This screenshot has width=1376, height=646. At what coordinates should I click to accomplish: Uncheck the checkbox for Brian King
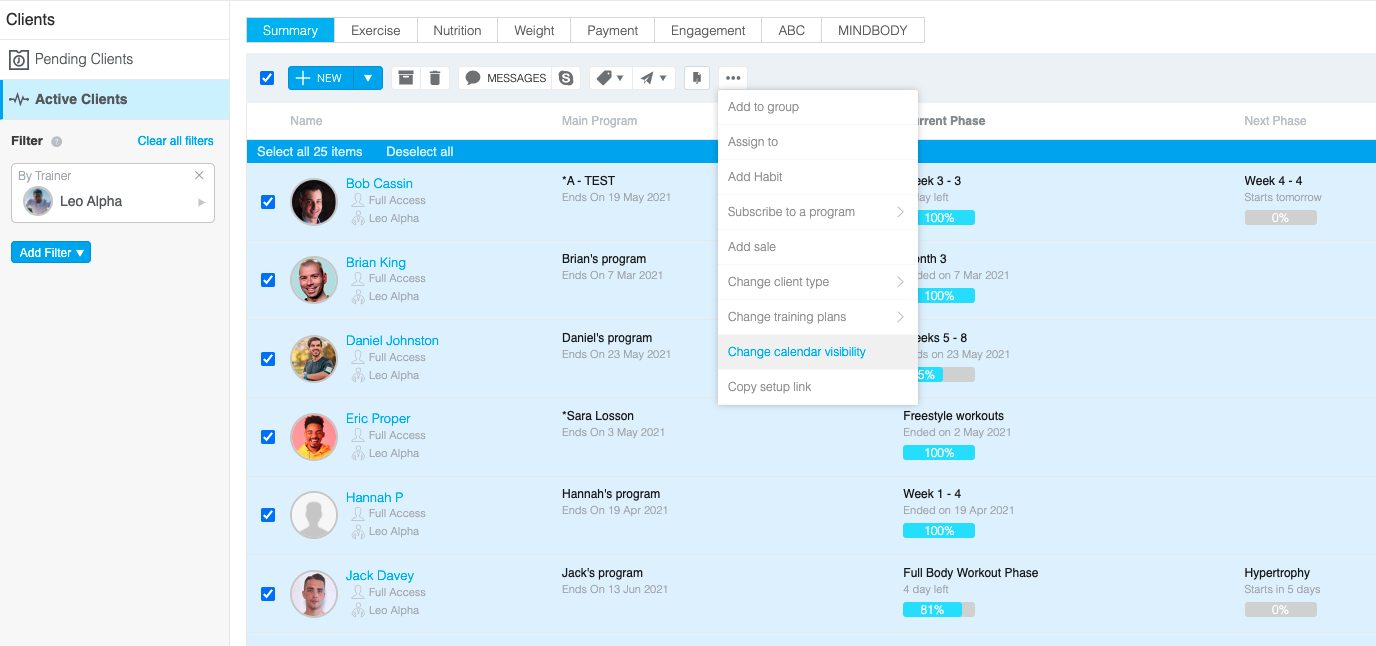pos(268,280)
